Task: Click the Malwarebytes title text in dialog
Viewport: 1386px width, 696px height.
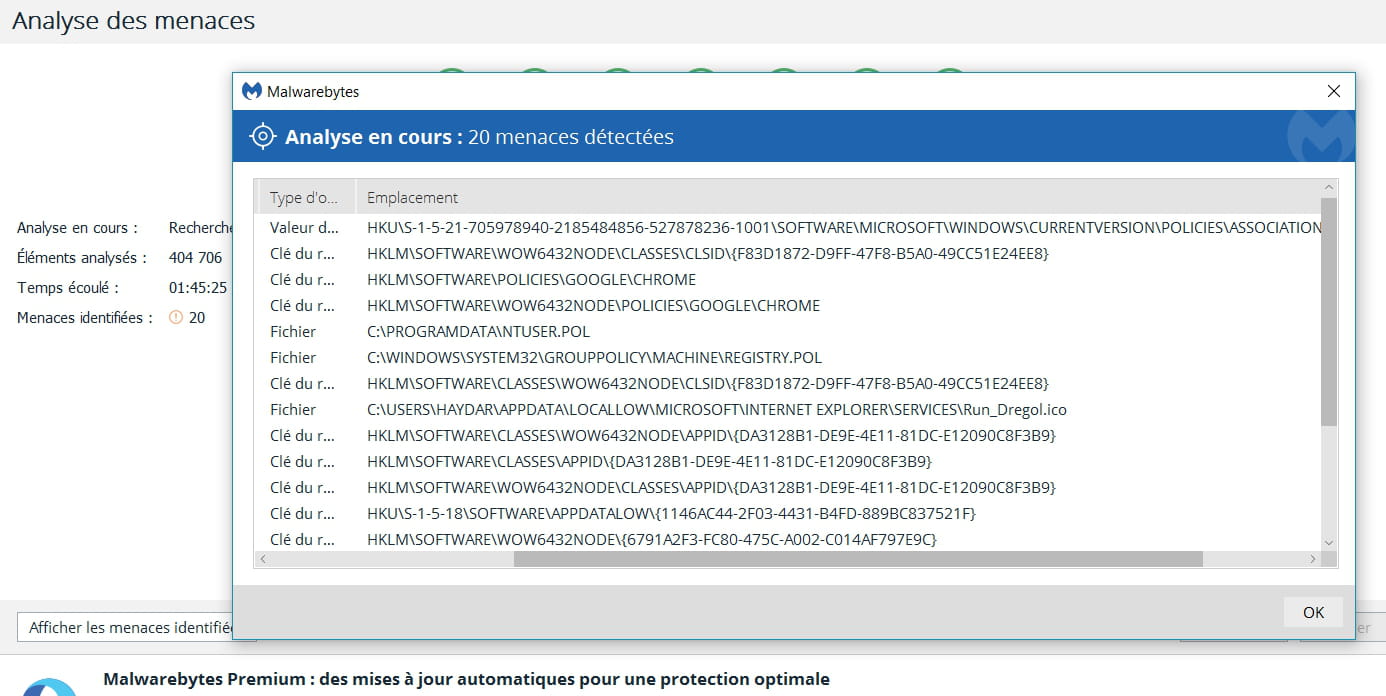Action: click(x=313, y=91)
